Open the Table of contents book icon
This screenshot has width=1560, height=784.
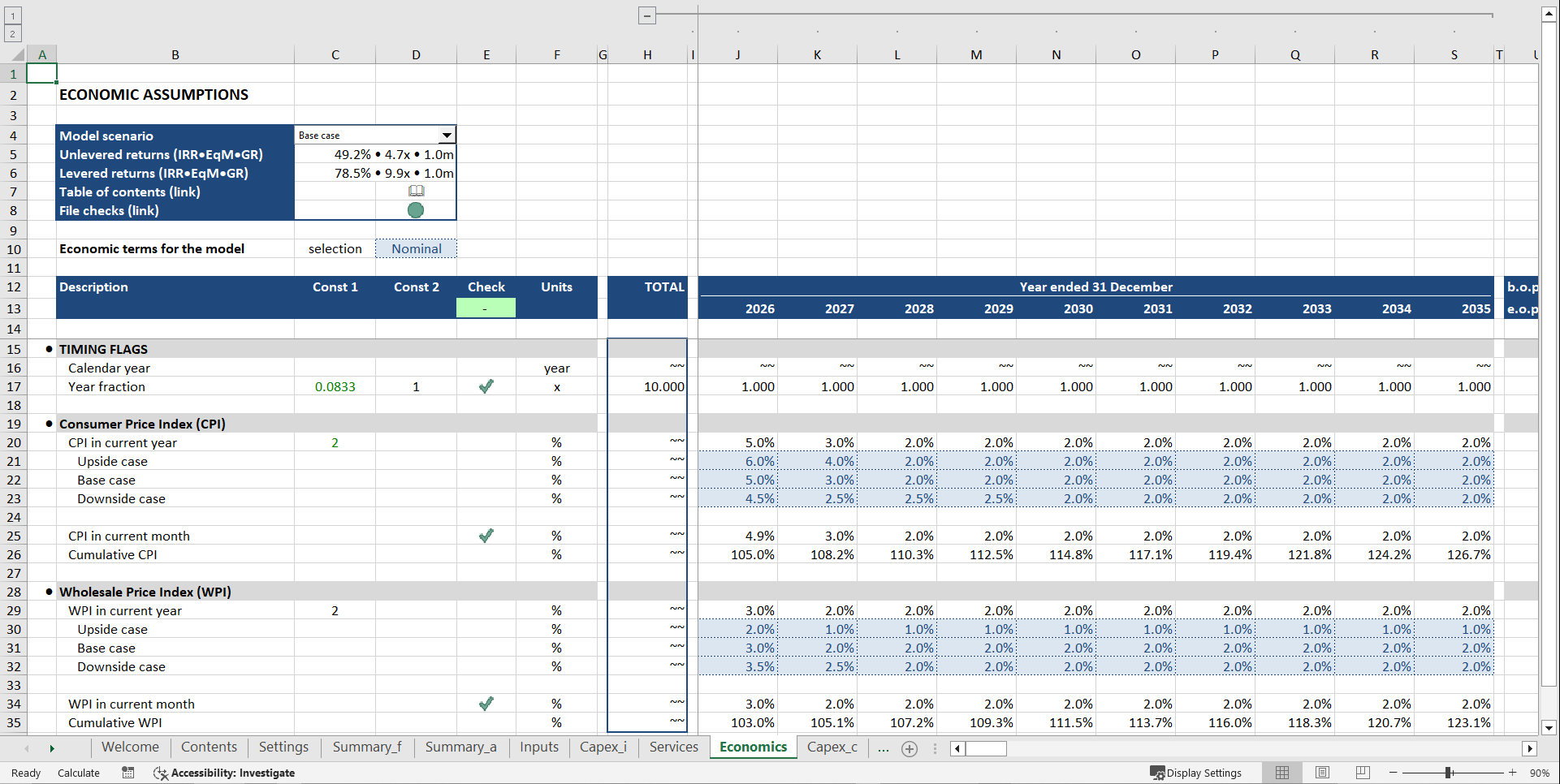pos(416,191)
